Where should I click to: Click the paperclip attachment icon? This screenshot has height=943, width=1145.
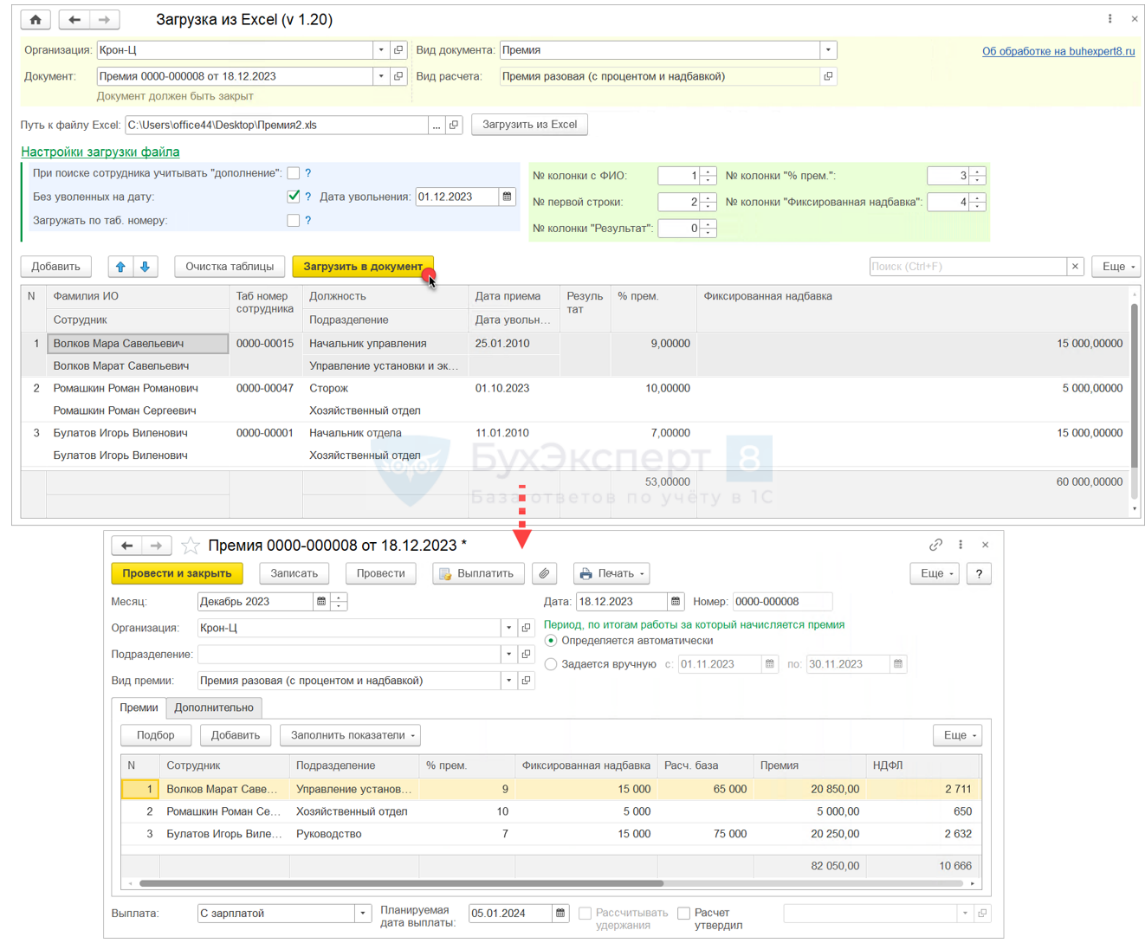click(545, 573)
